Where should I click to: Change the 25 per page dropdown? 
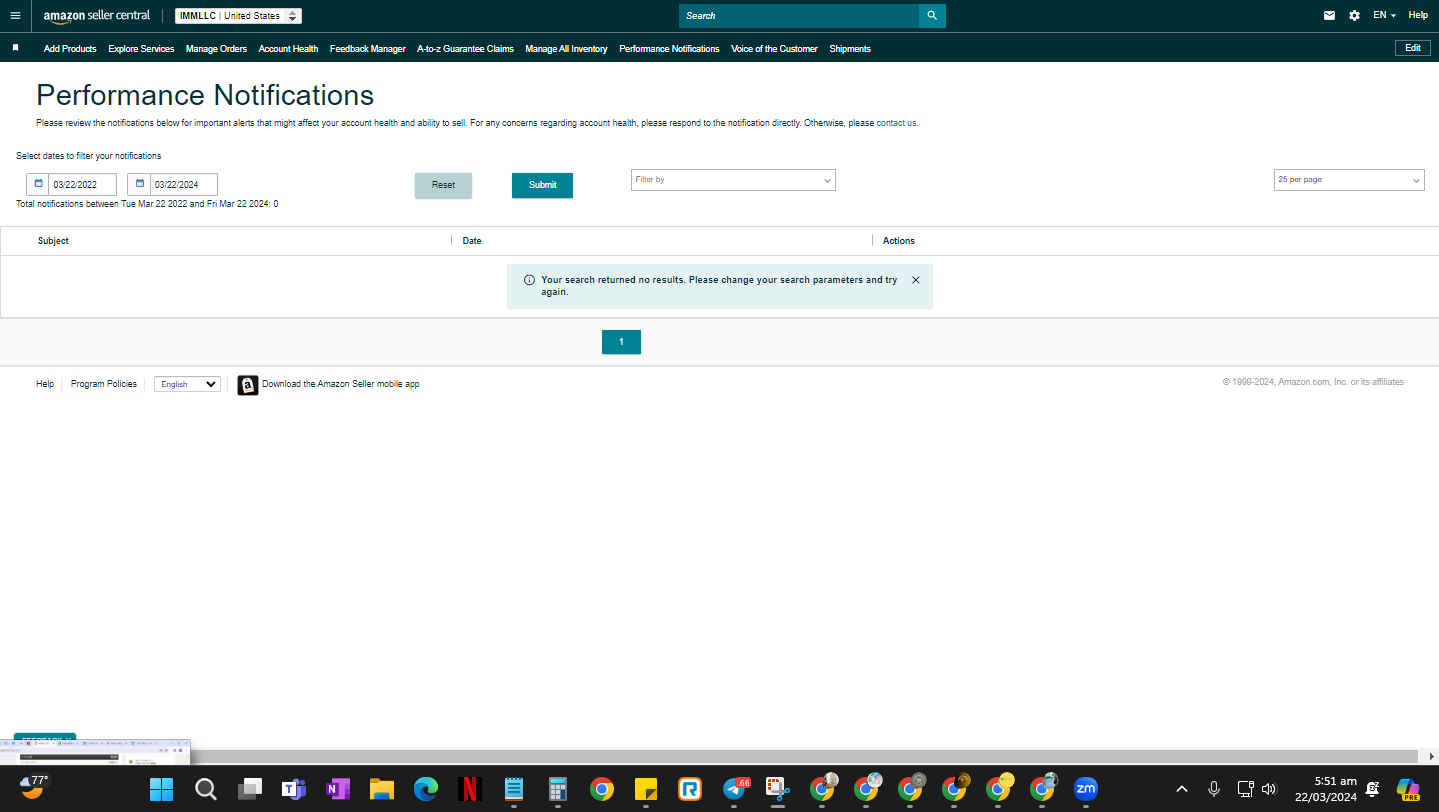(1349, 180)
